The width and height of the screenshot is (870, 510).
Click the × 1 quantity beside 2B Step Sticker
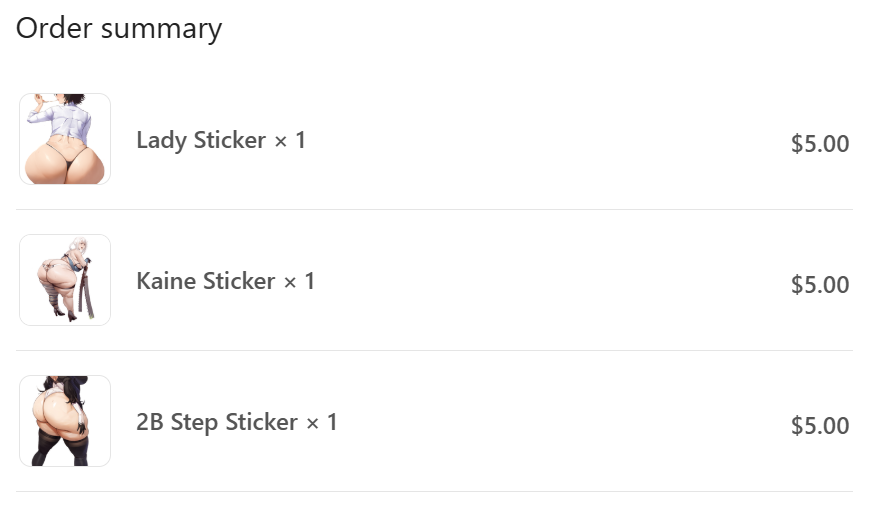pos(322,422)
